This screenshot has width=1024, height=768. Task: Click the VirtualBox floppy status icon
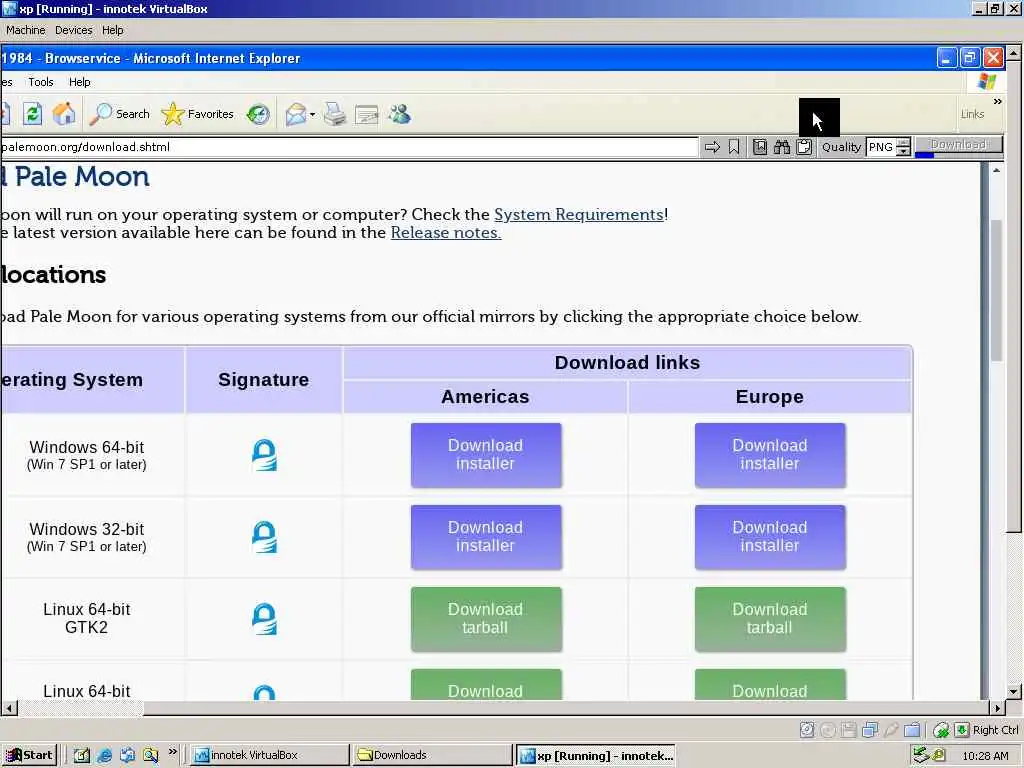[x=848, y=729]
